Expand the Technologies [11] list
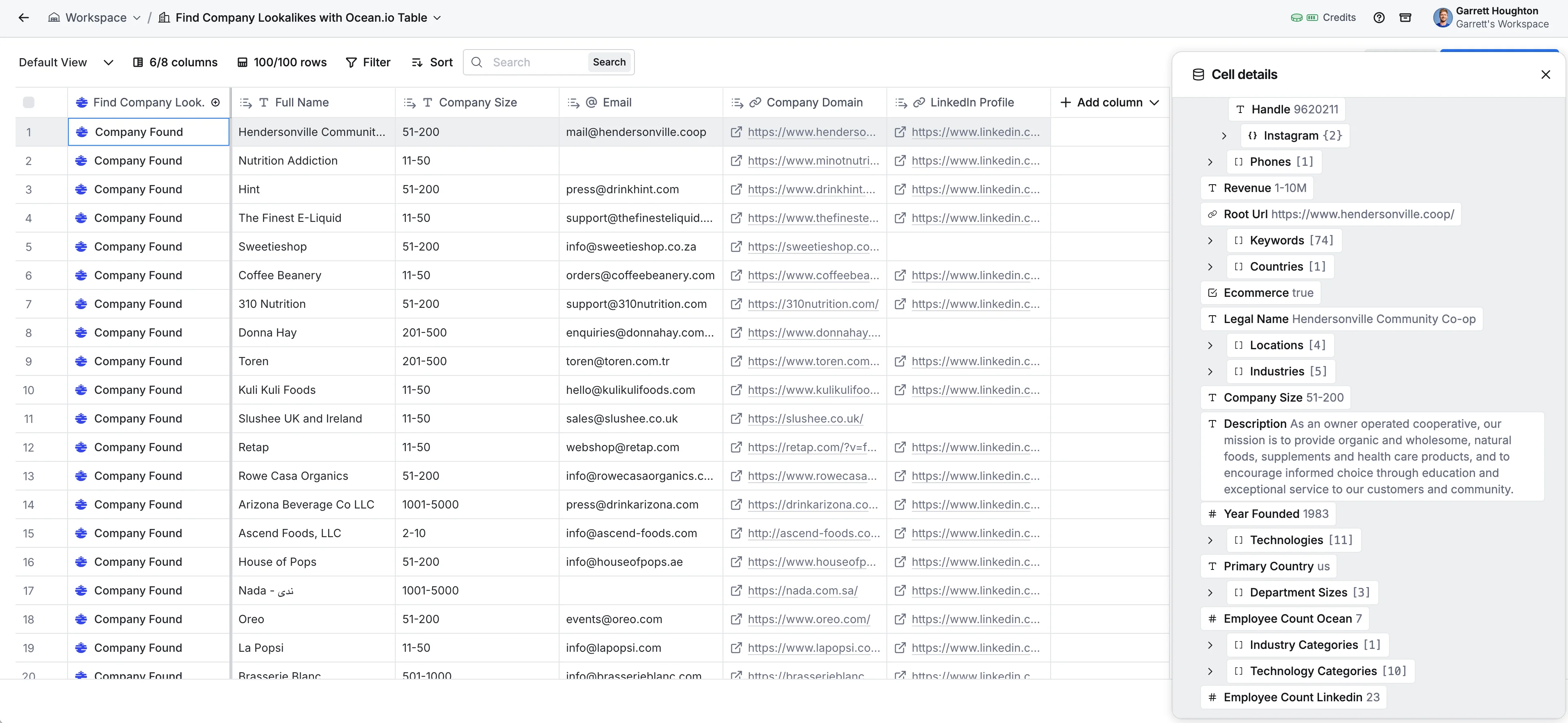 tap(1210, 540)
